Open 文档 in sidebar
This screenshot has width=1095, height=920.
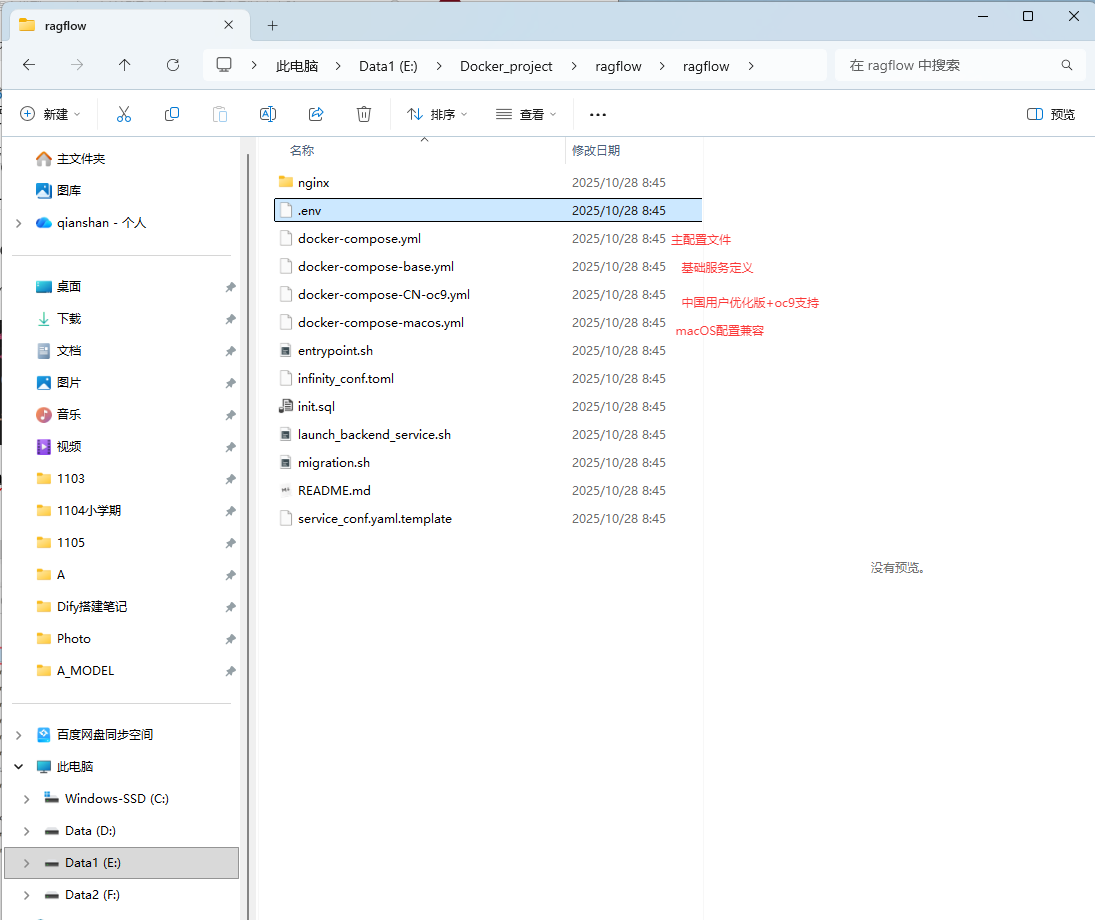click(59, 351)
